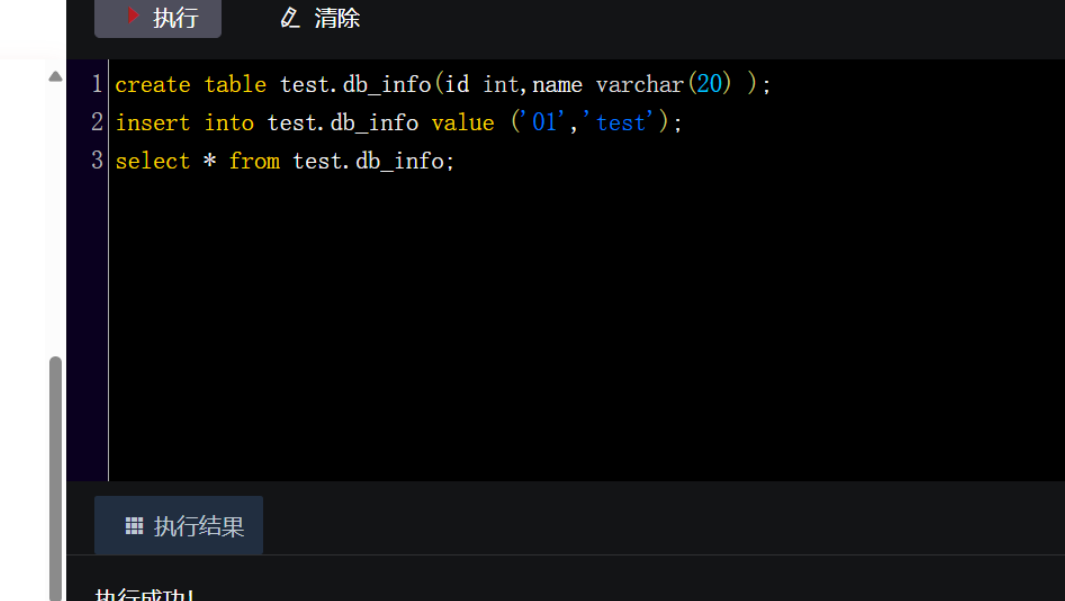
Task: Click the scrollbar up arrow
Action: [56, 77]
